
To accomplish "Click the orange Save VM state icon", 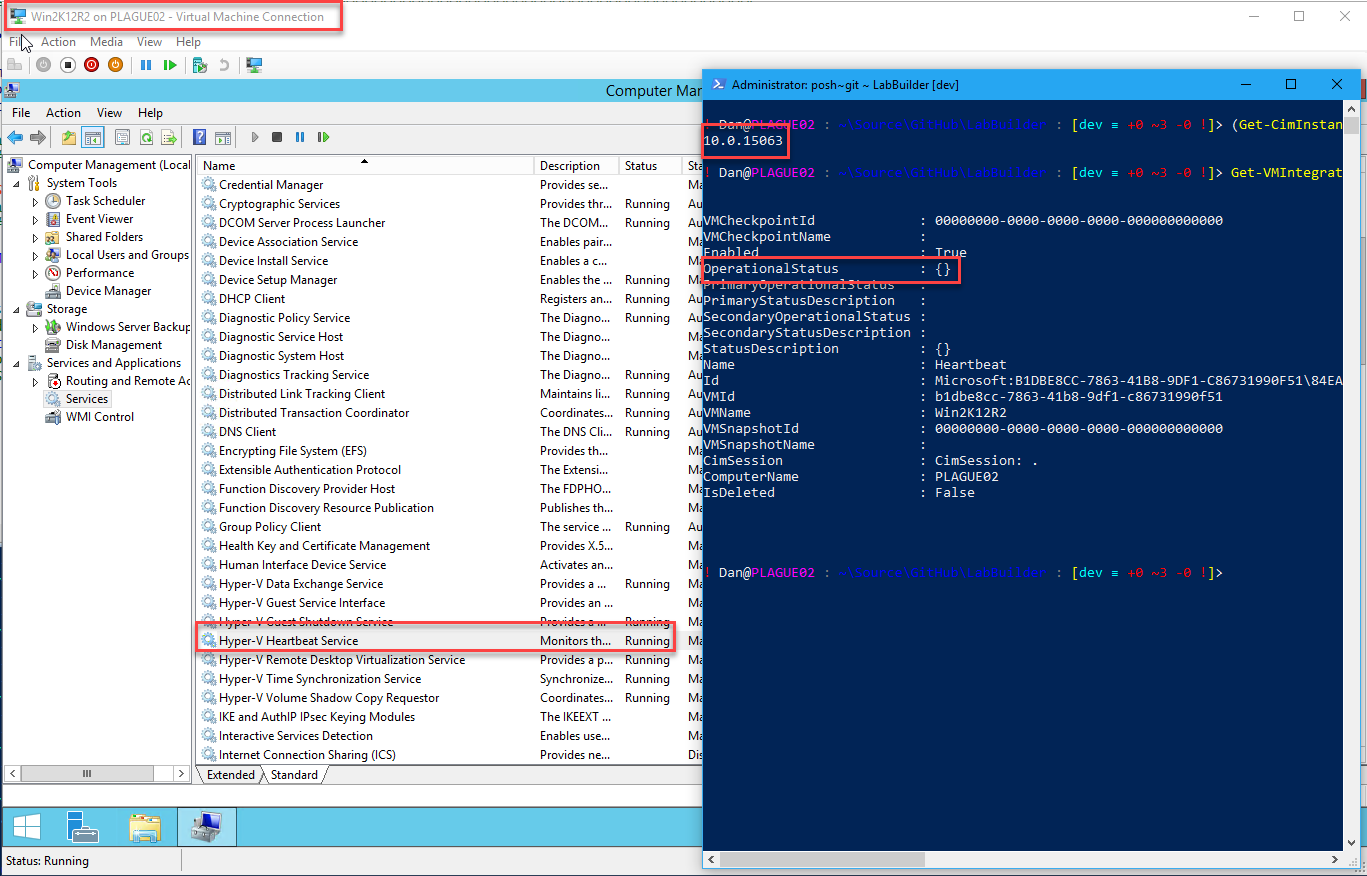I will tap(115, 65).
